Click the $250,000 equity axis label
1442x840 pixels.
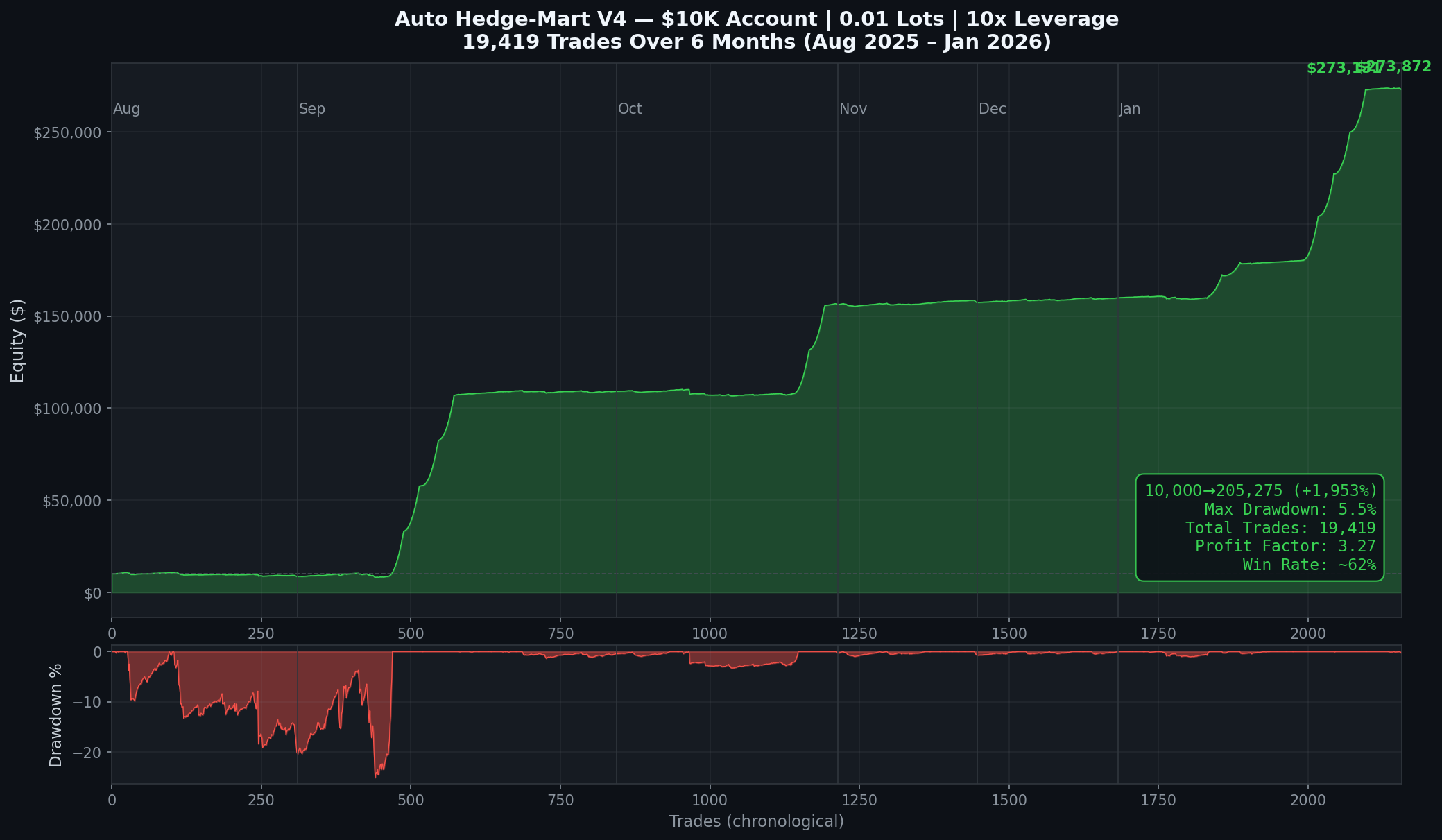pos(67,132)
